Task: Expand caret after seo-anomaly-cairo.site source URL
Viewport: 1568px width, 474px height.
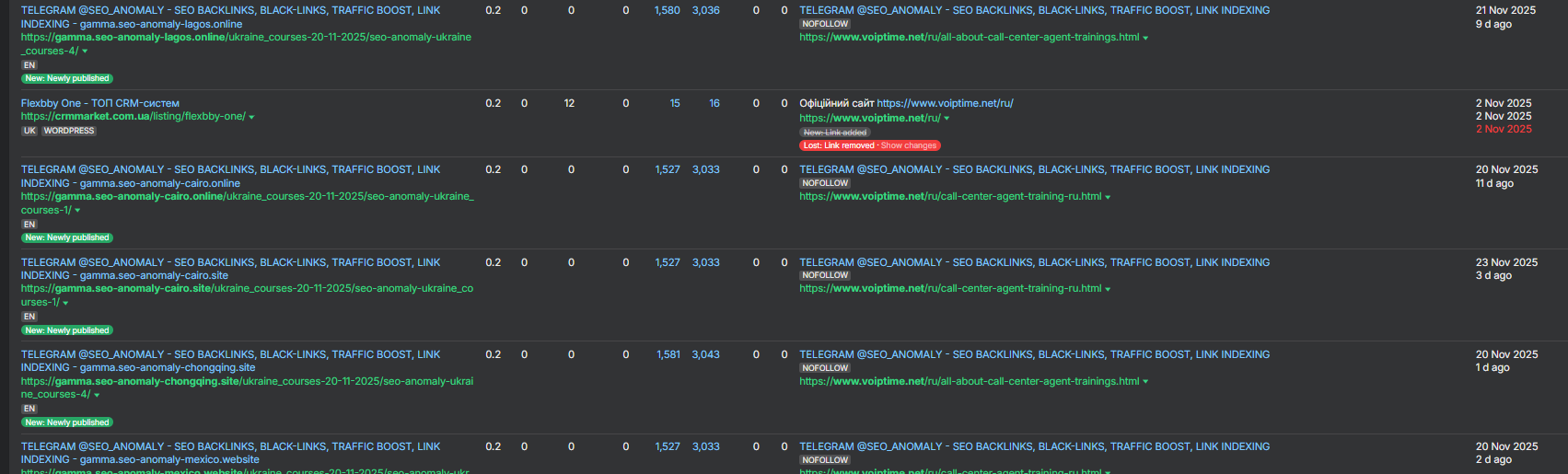Action: tap(65, 303)
